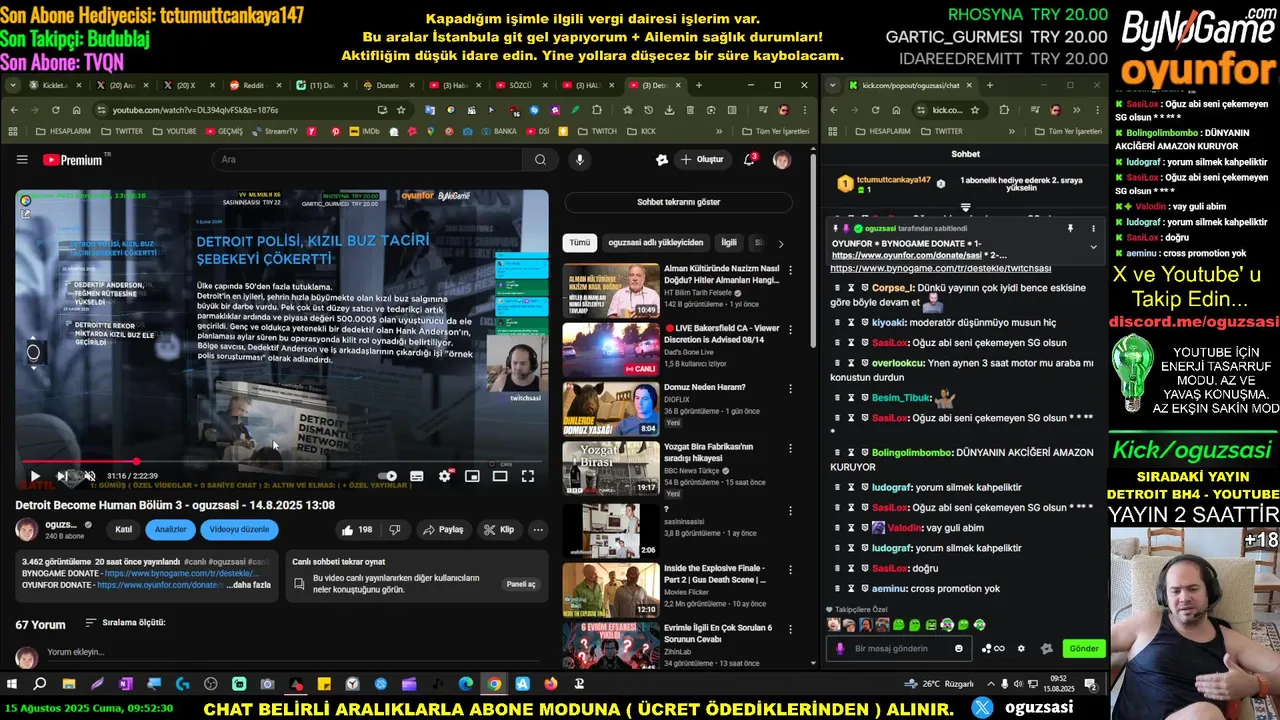The image size is (1280, 720).
Task: Share the video via Paylaş
Action: [443, 529]
